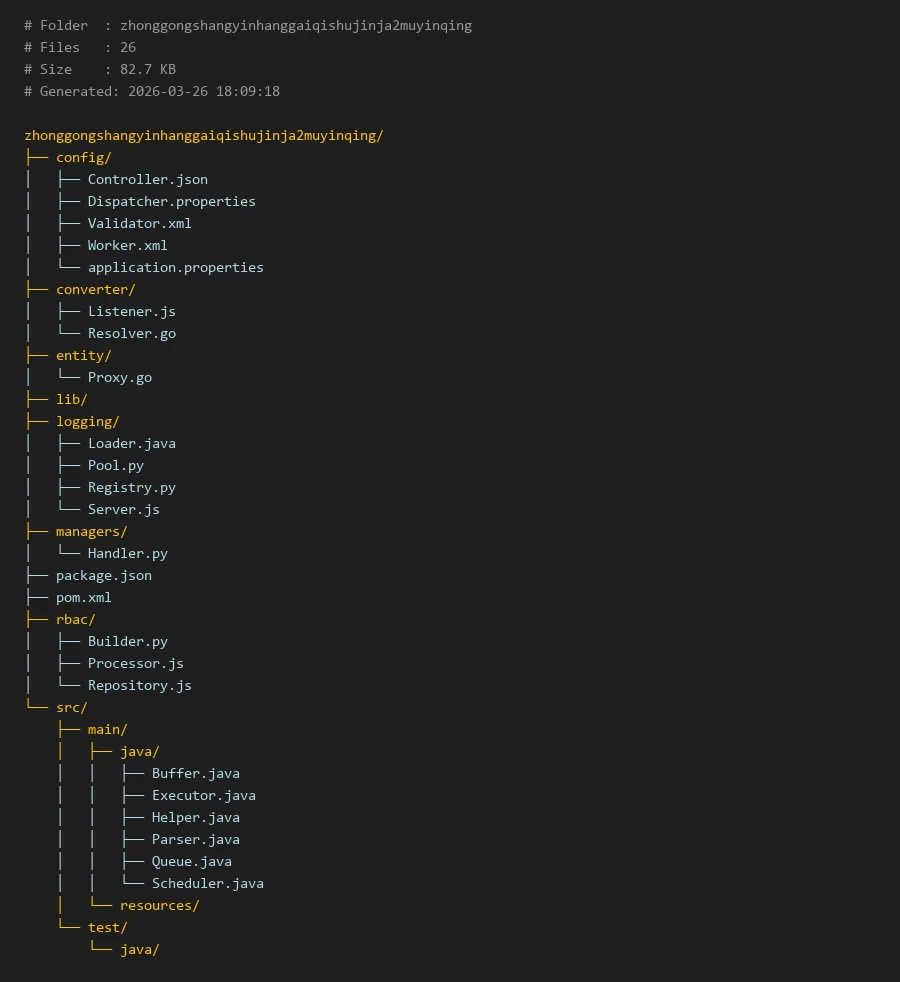
Task: Select Loader.java under logging
Action: pyautogui.click(x=131, y=443)
